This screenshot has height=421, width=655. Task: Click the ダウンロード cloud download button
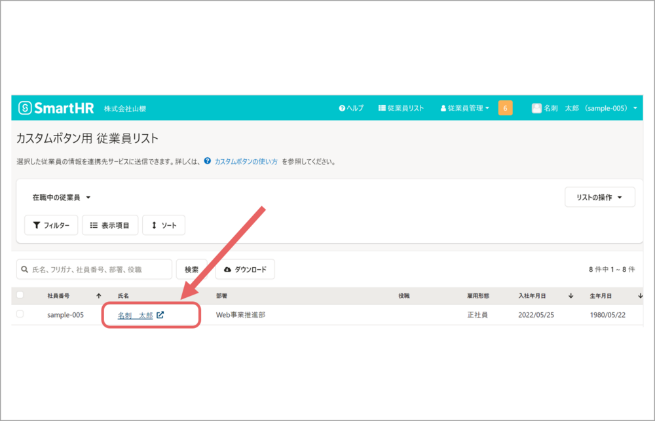click(245, 270)
